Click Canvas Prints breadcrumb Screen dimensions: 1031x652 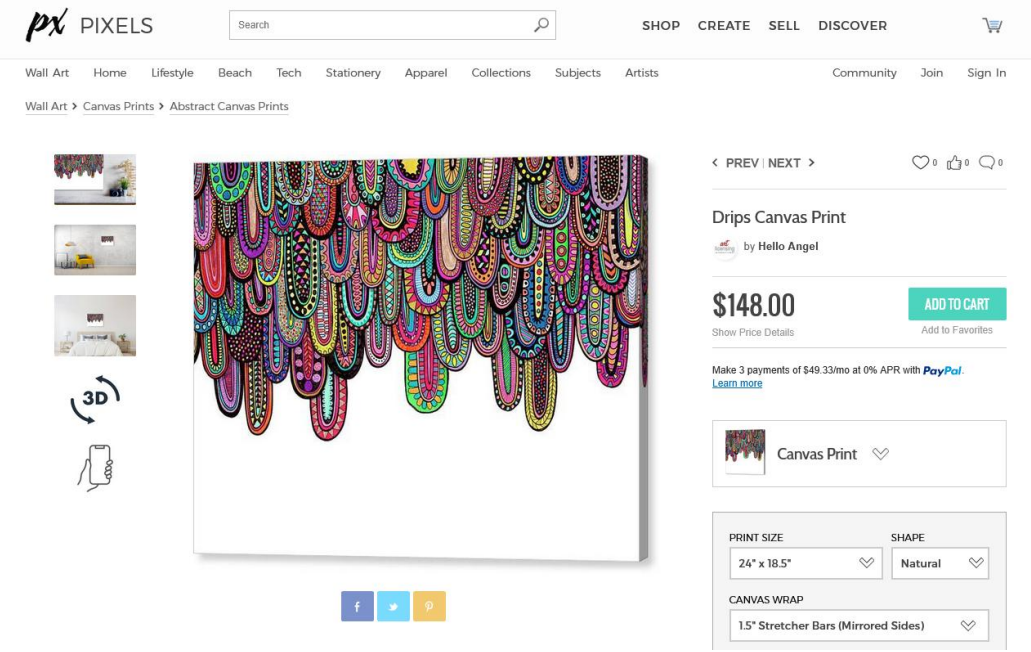pos(118,106)
